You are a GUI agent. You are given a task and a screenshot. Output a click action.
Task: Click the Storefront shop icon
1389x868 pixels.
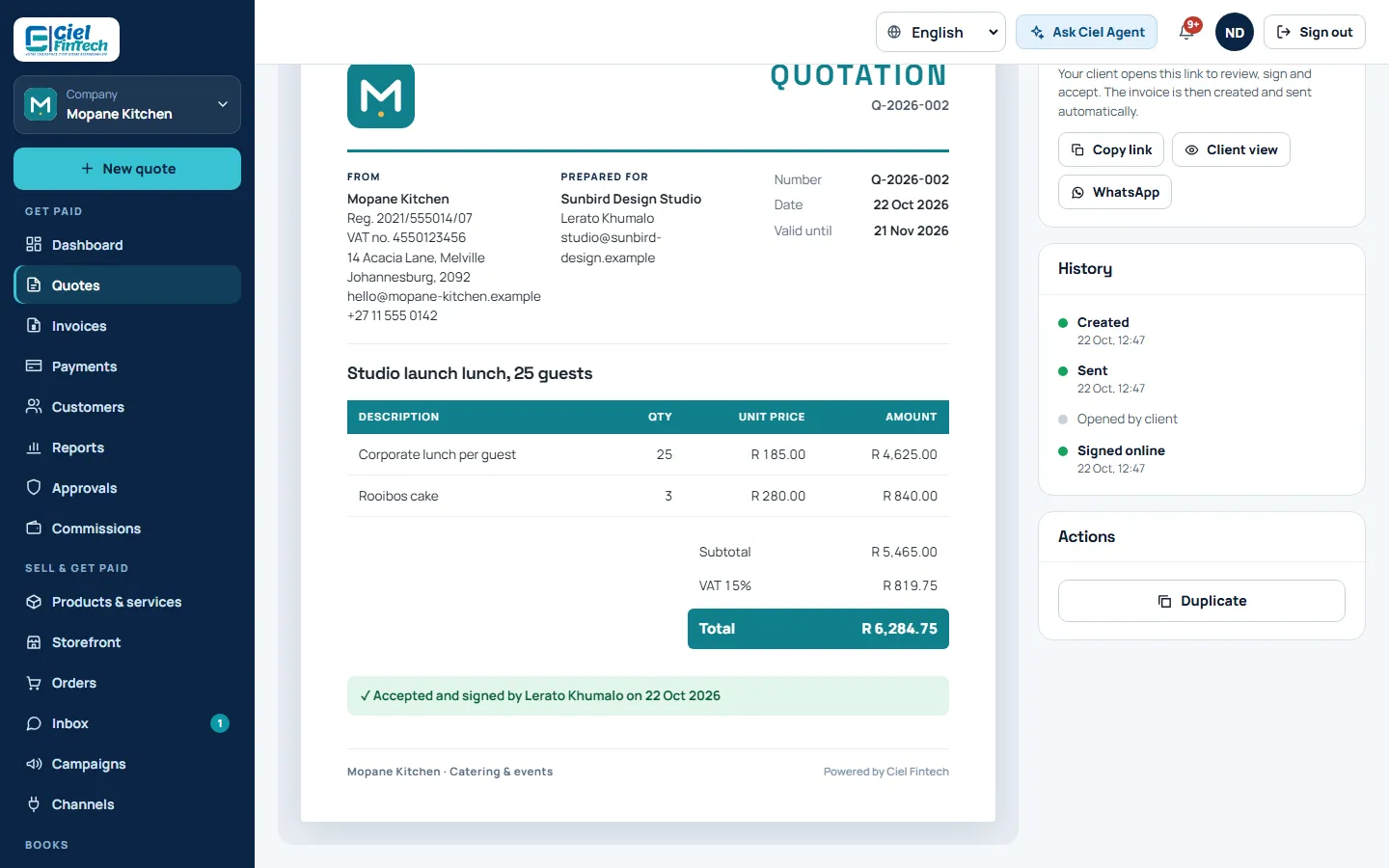click(x=34, y=642)
